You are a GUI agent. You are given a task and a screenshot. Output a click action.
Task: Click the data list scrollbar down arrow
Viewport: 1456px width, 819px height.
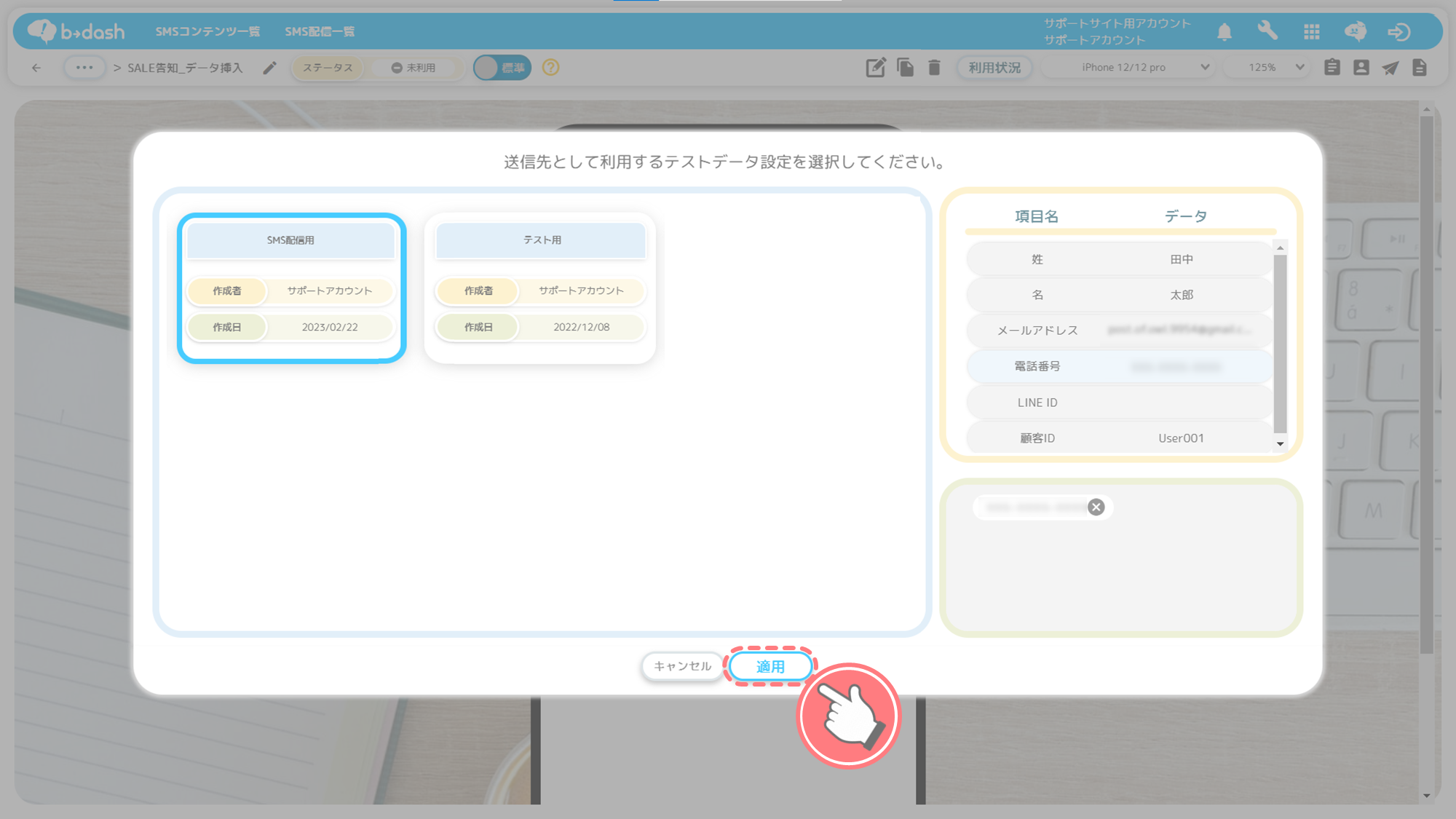tap(1280, 444)
